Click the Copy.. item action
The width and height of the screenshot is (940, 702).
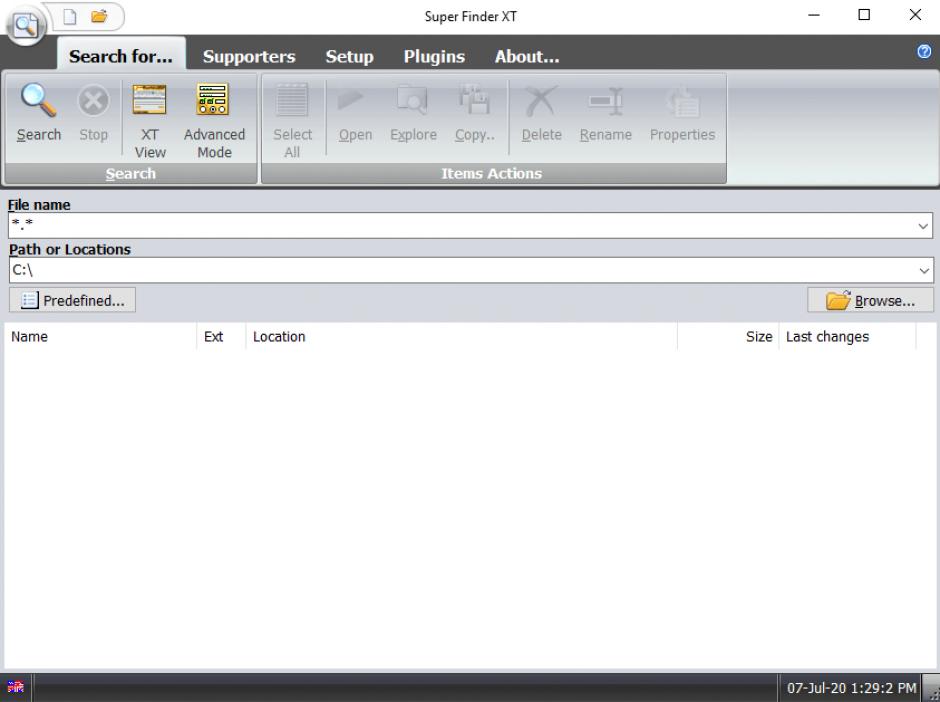474,113
